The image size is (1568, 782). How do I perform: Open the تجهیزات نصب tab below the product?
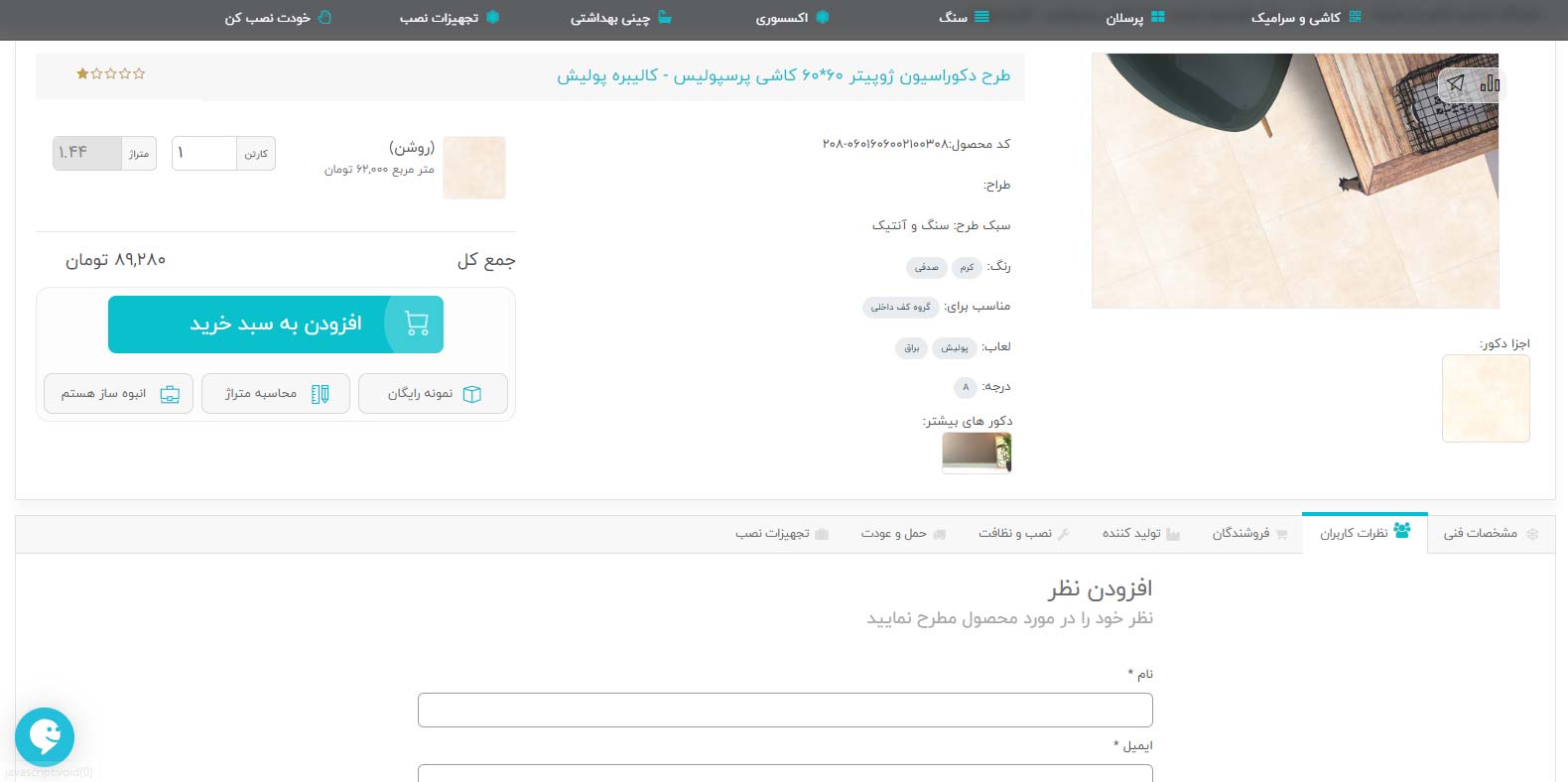pyautogui.click(x=782, y=534)
